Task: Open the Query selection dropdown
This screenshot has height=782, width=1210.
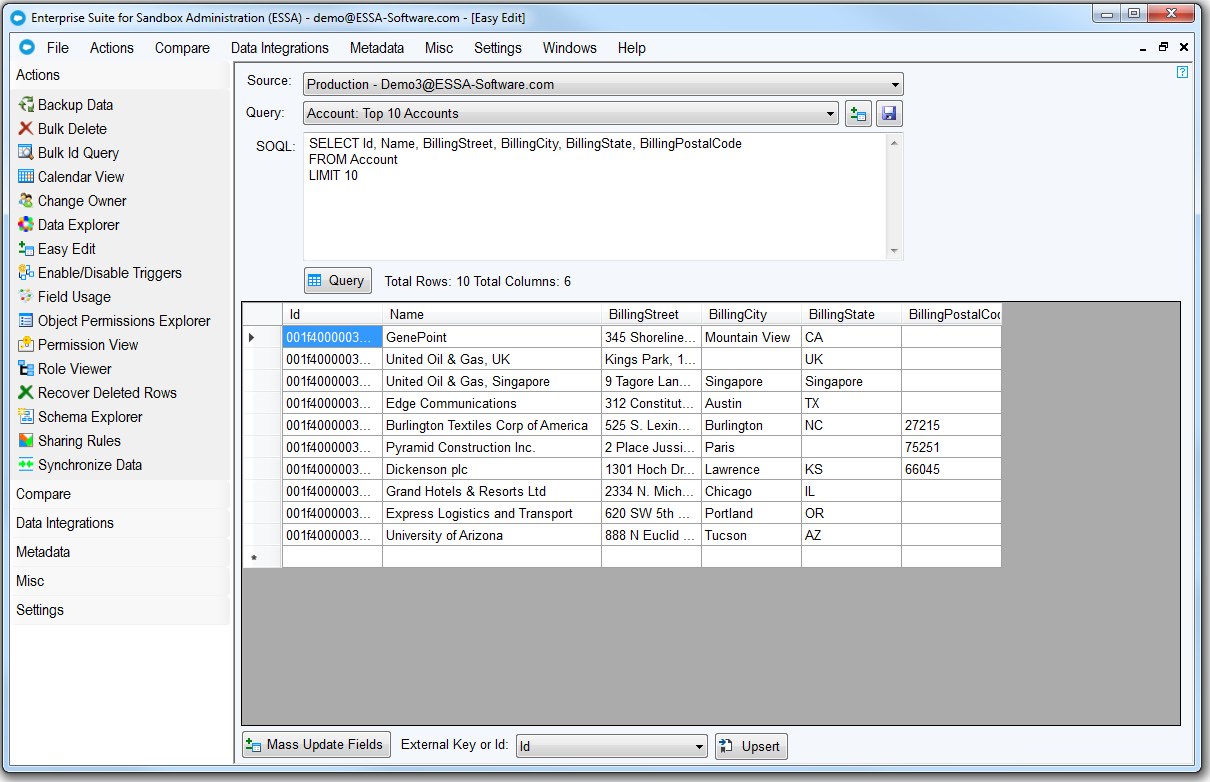Action: [571, 114]
